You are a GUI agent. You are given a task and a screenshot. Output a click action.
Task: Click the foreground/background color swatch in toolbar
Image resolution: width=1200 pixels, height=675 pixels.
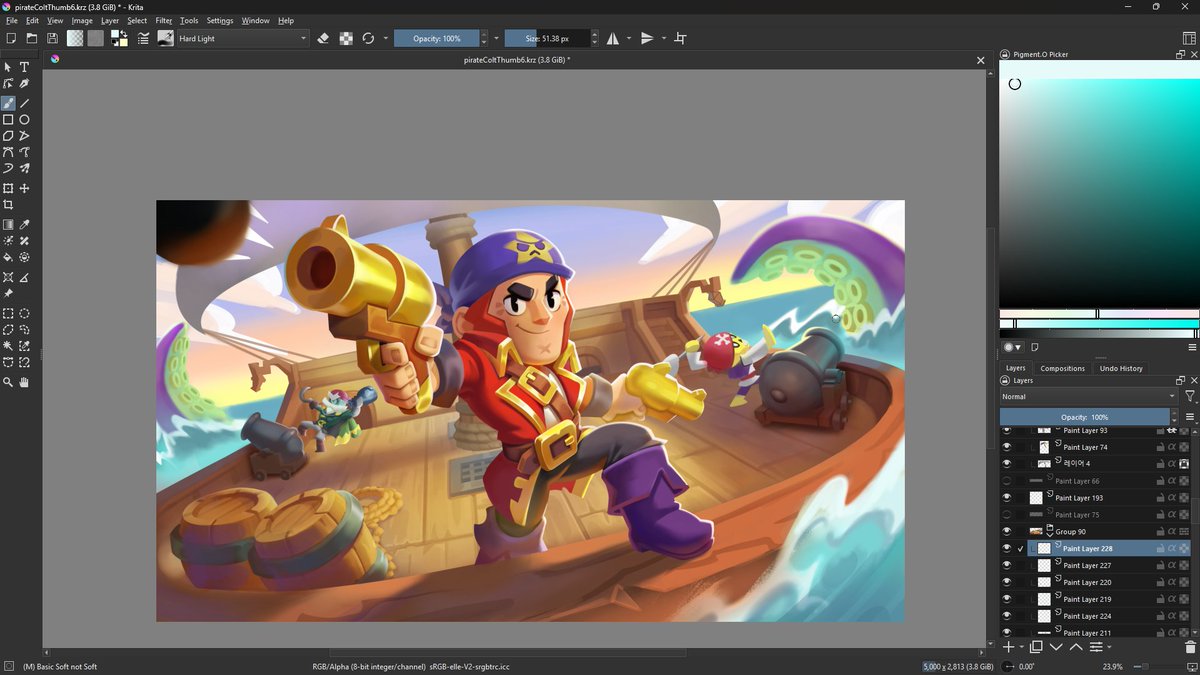click(119, 38)
